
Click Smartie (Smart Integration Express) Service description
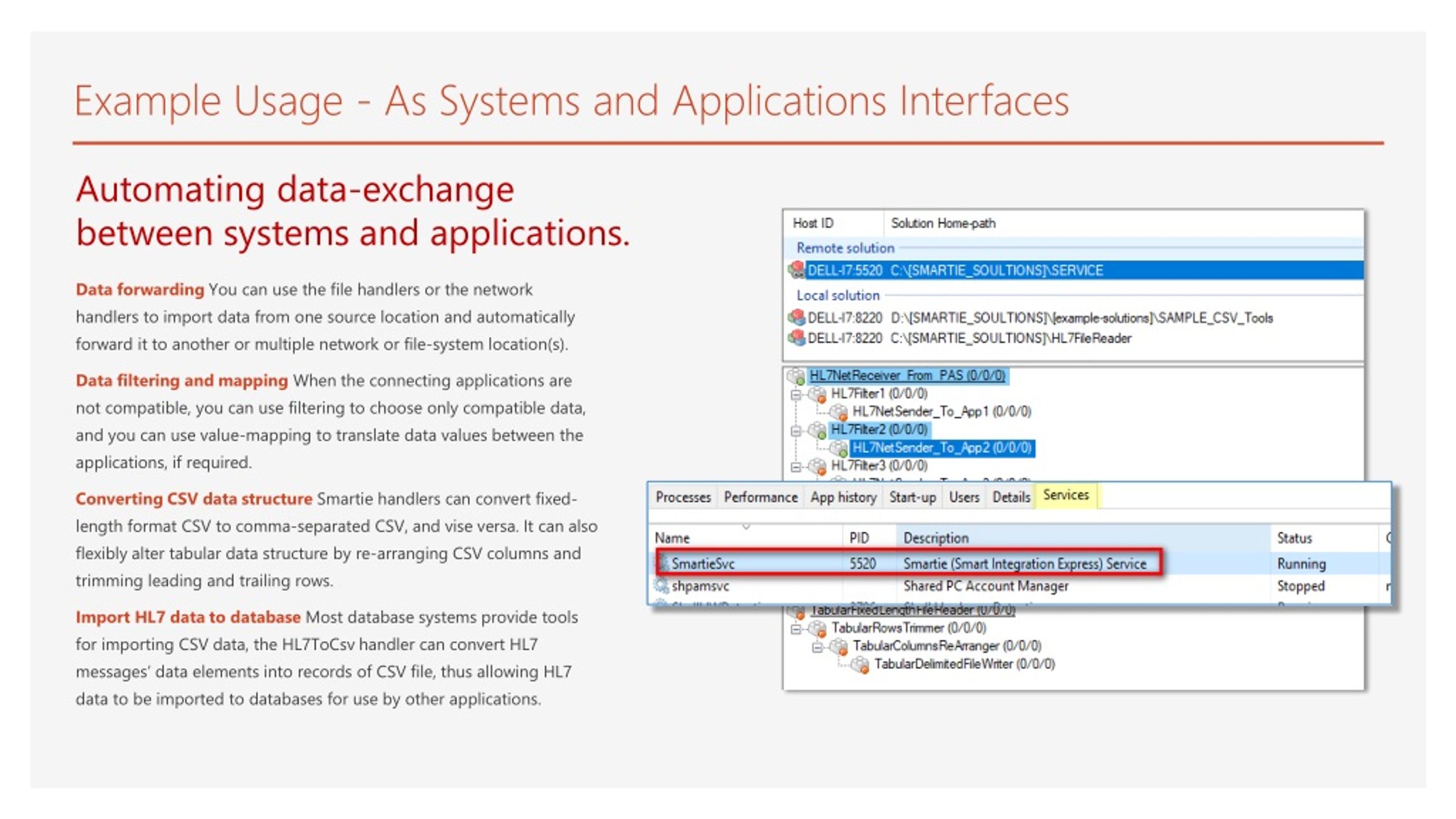click(1024, 564)
